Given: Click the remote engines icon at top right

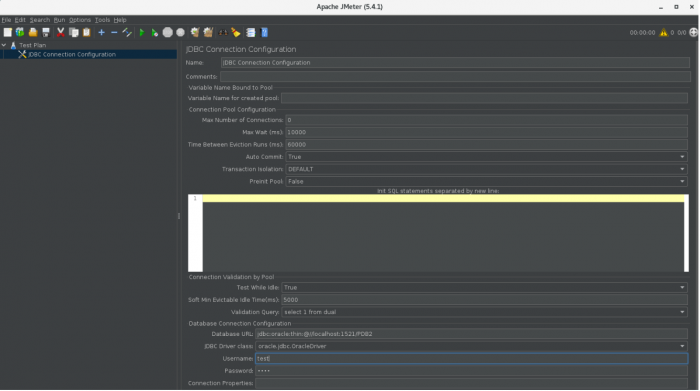Looking at the screenshot, I should pyautogui.click(x=693, y=33).
